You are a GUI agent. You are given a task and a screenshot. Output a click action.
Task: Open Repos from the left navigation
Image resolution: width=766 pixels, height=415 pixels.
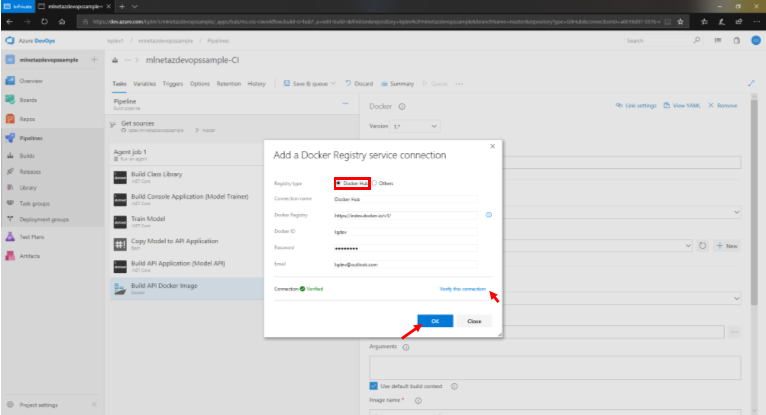pos(27,118)
